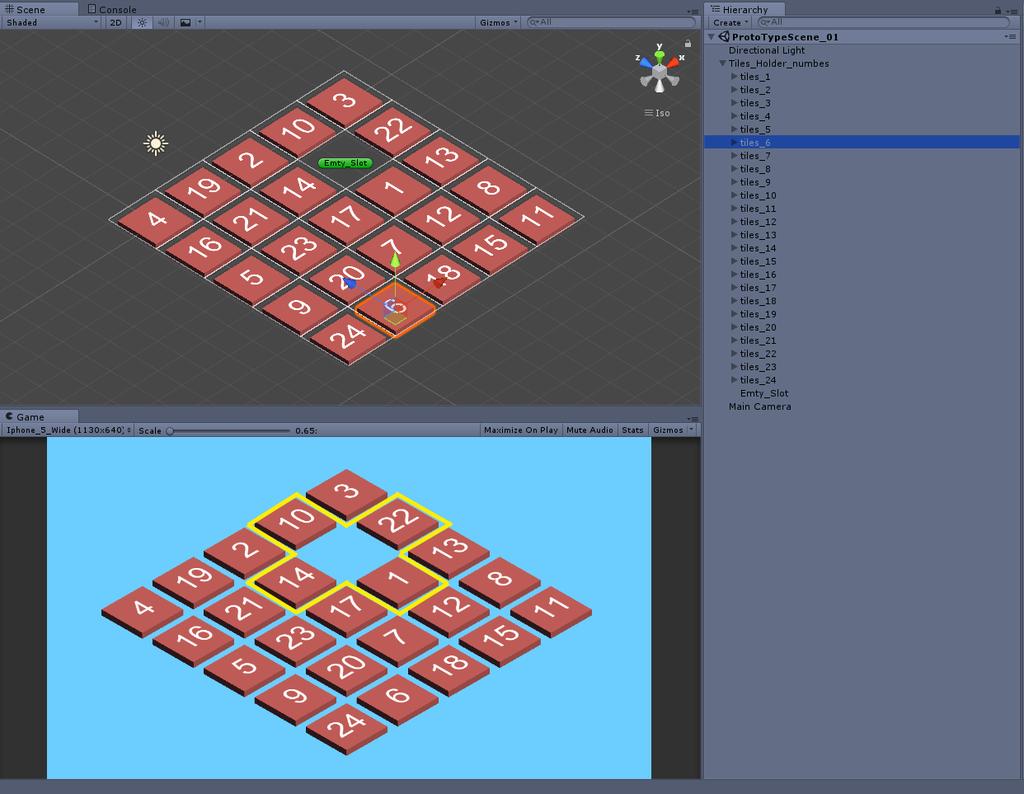
Task: Toggle 2D mode in the Scene view
Action: 116,22
